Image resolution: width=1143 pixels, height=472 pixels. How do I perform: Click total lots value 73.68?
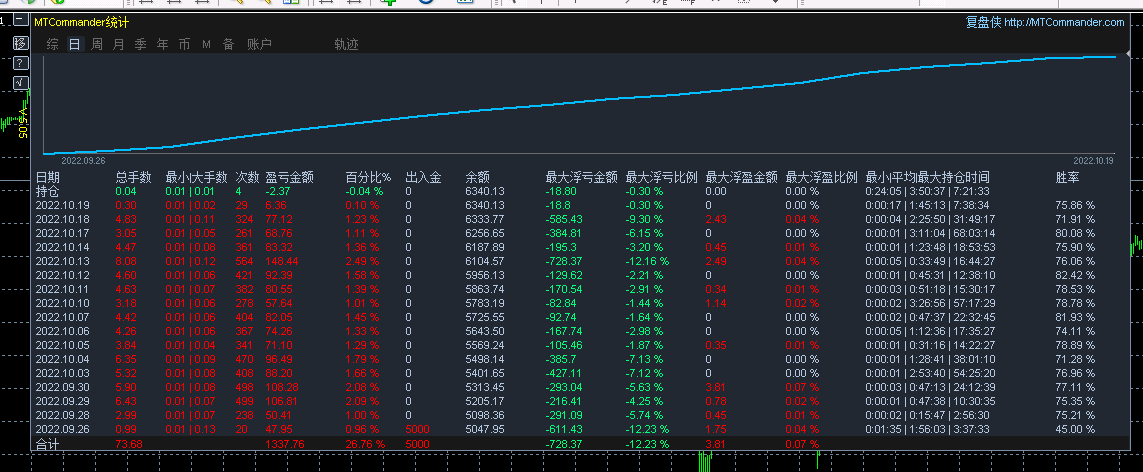click(129, 444)
